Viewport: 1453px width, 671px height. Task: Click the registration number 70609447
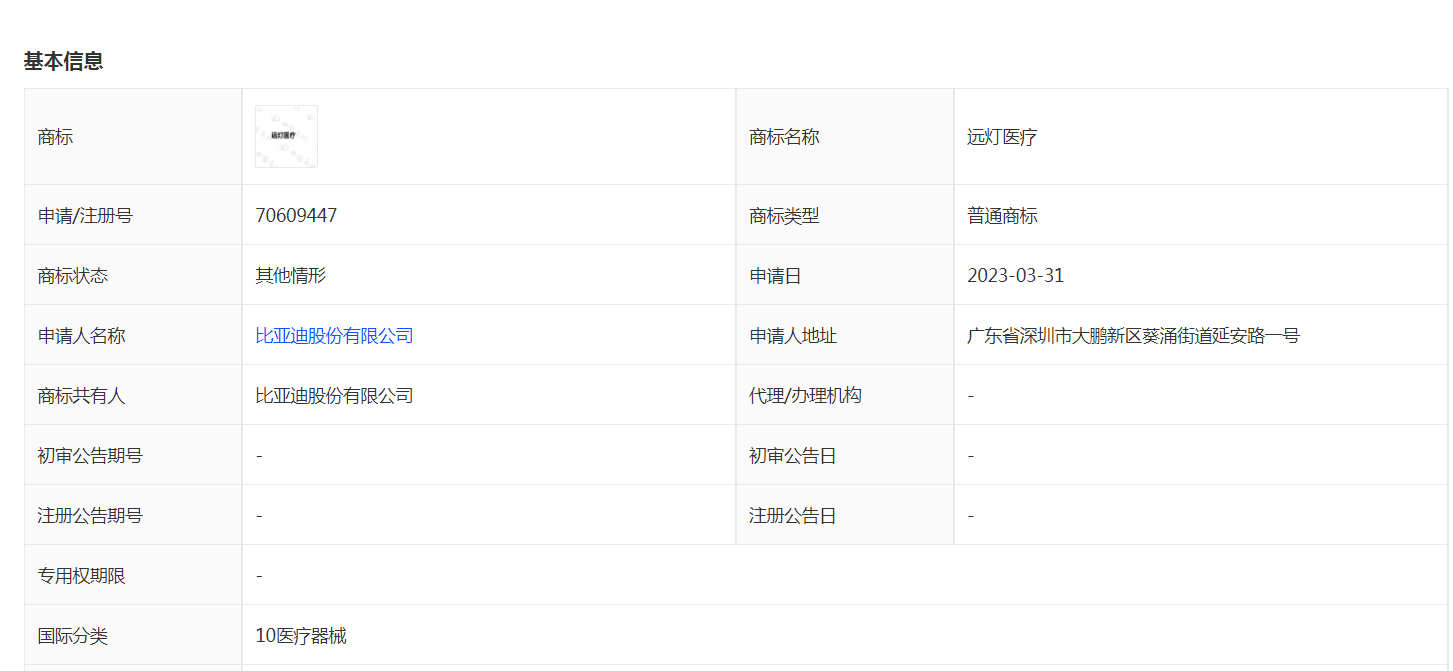click(x=296, y=216)
